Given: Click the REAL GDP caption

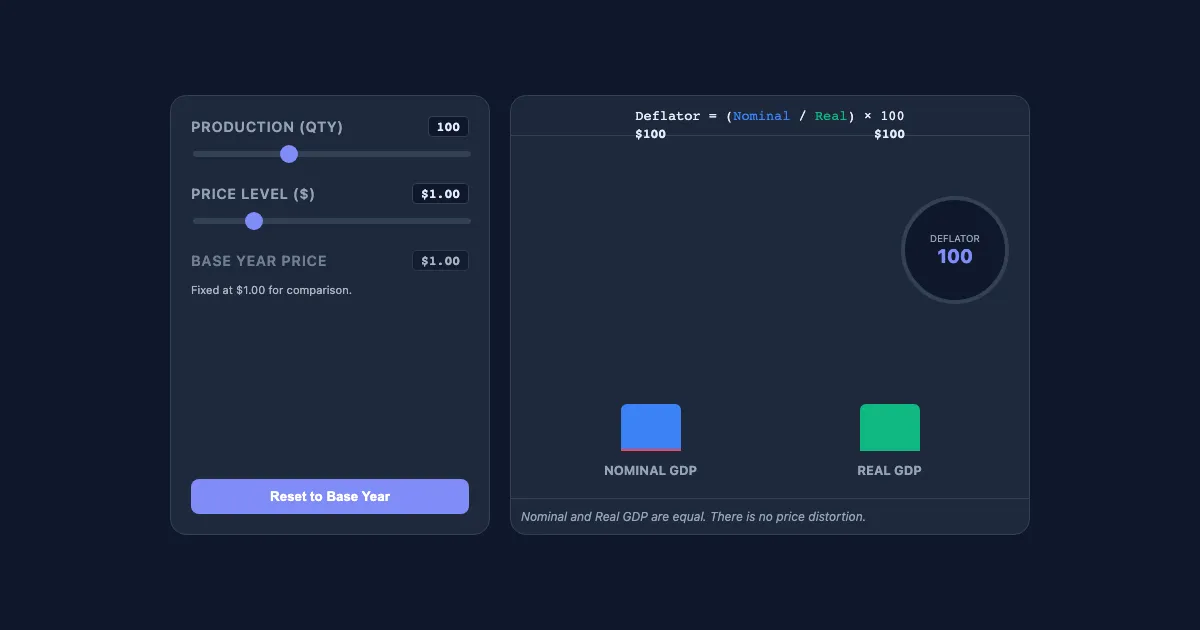Looking at the screenshot, I should 890,470.
